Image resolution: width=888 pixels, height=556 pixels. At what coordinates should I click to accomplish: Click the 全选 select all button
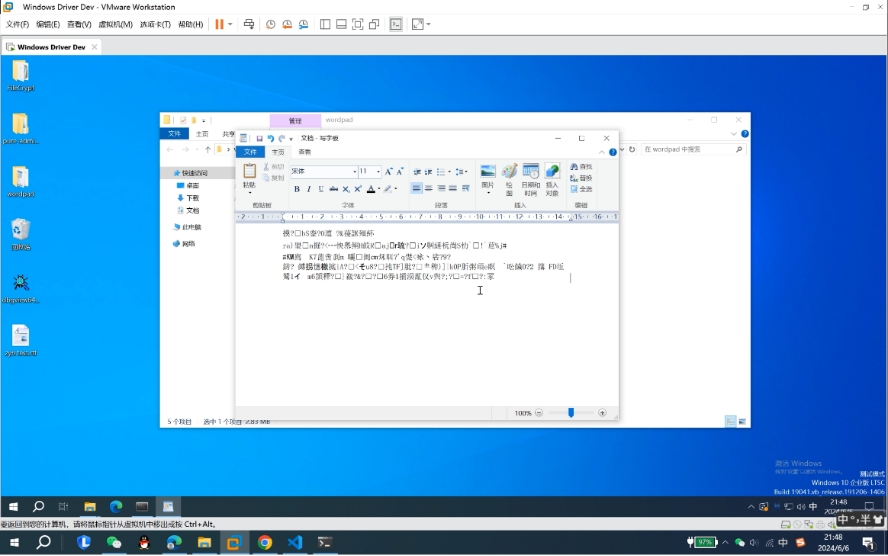(581, 189)
